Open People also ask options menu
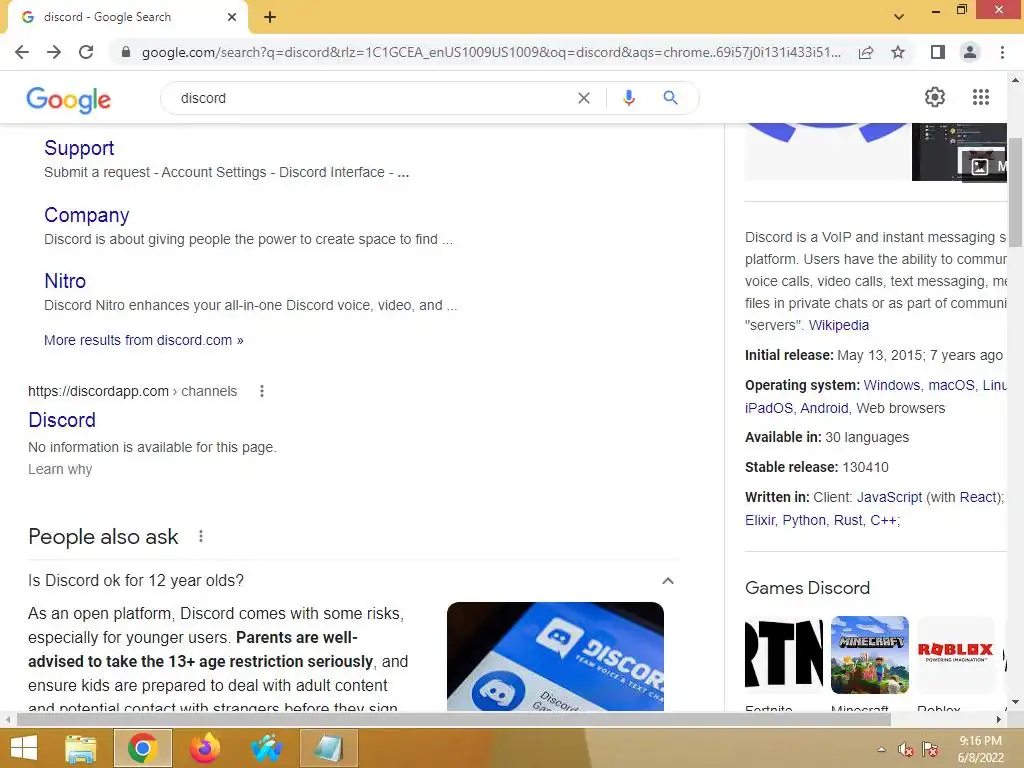1024x768 pixels. click(x=201, y=536)
